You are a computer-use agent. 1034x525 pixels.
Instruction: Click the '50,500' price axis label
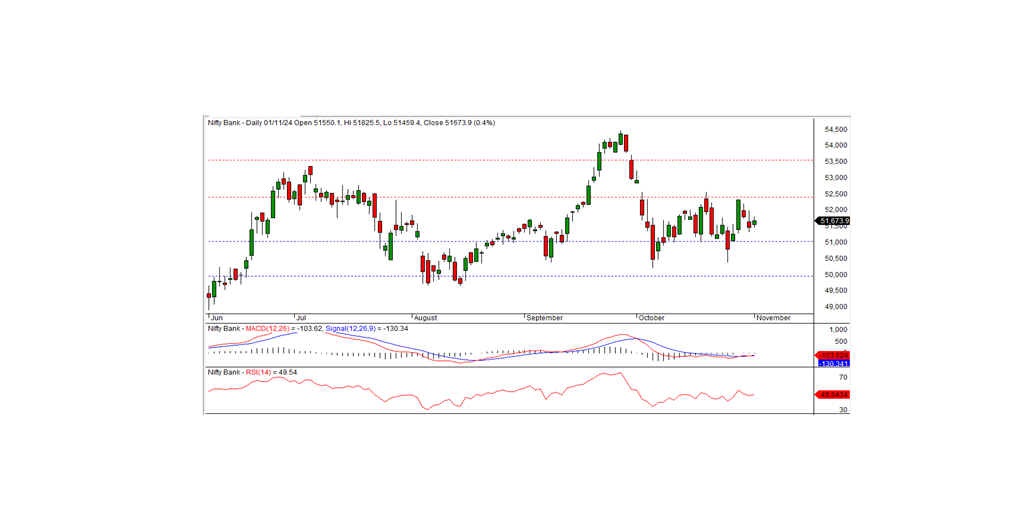coord(836,259)
